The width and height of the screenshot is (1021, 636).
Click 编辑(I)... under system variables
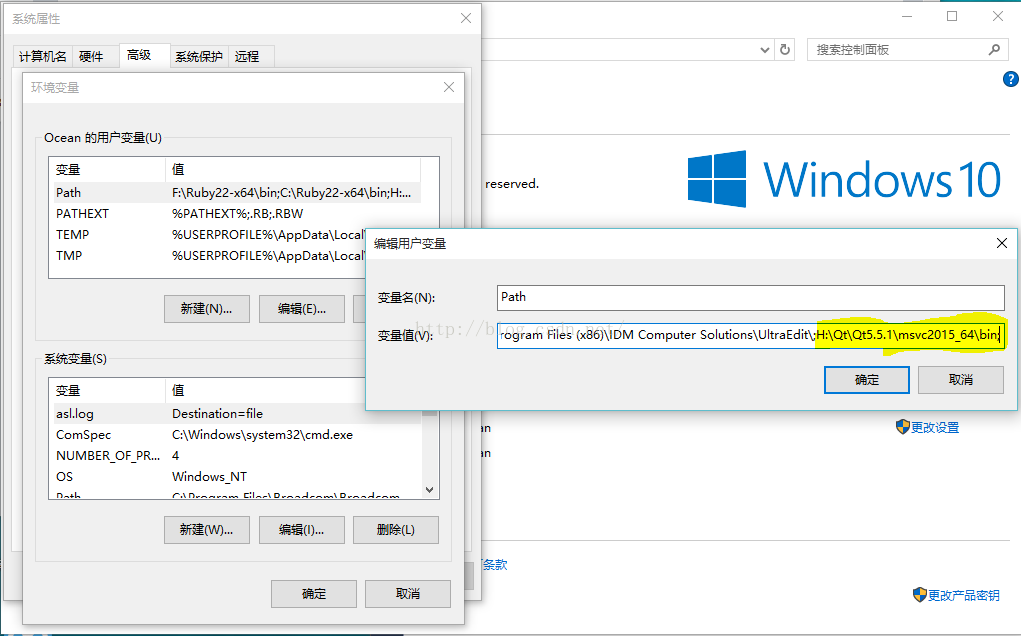point(301,530)
